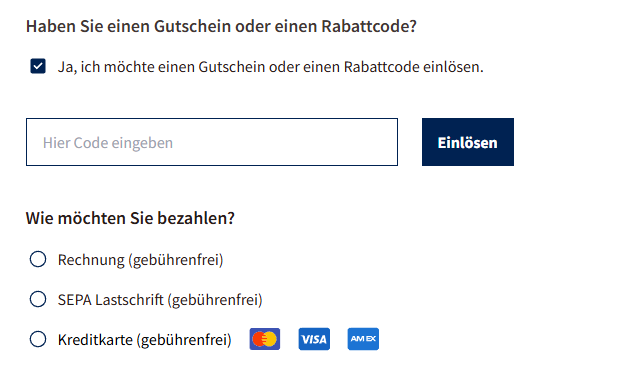Pick the Kreditkarte radio button
The height and width of the screenshot is (372, 618).
coord(38,339)
